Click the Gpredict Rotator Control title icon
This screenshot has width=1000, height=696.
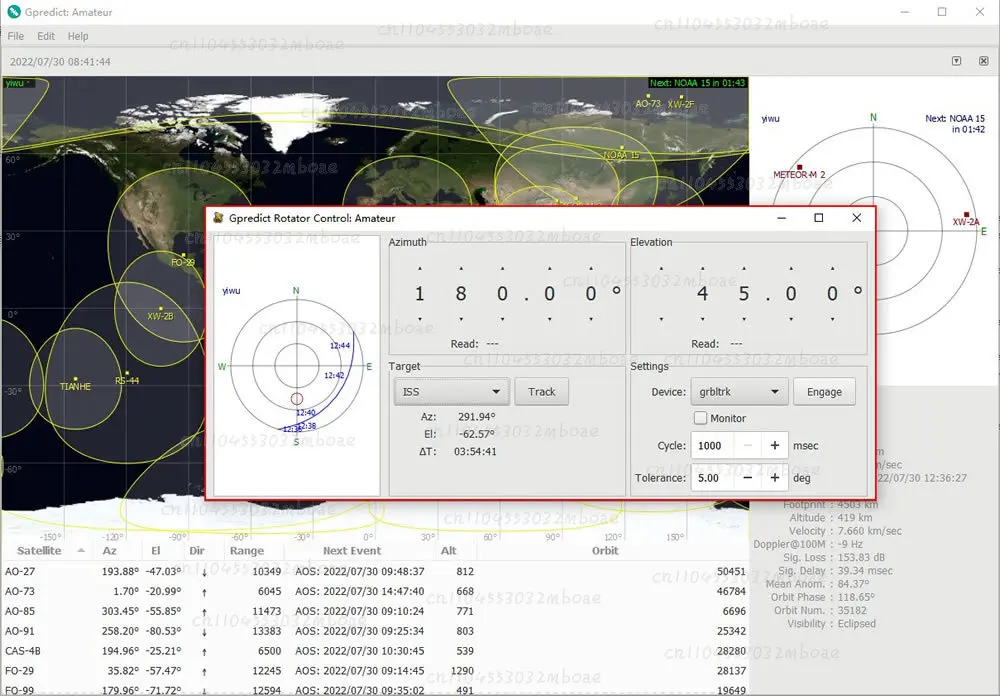(x=218, y=218)
